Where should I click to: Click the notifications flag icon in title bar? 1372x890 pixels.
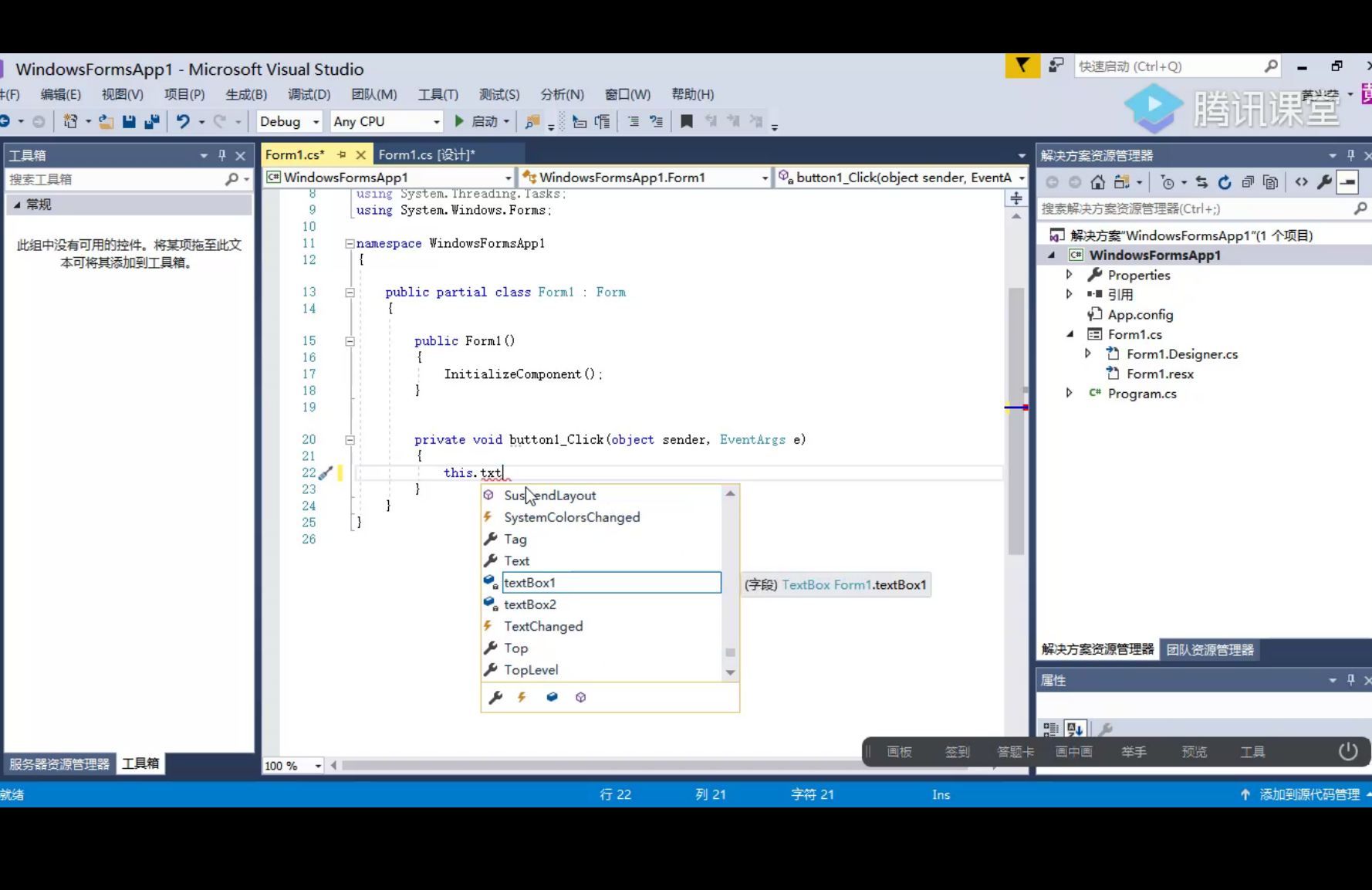pos(1022,66)
